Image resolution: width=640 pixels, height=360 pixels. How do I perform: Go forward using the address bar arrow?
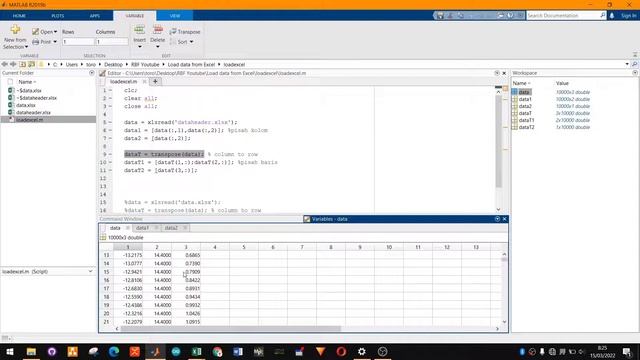click(13, 64)
